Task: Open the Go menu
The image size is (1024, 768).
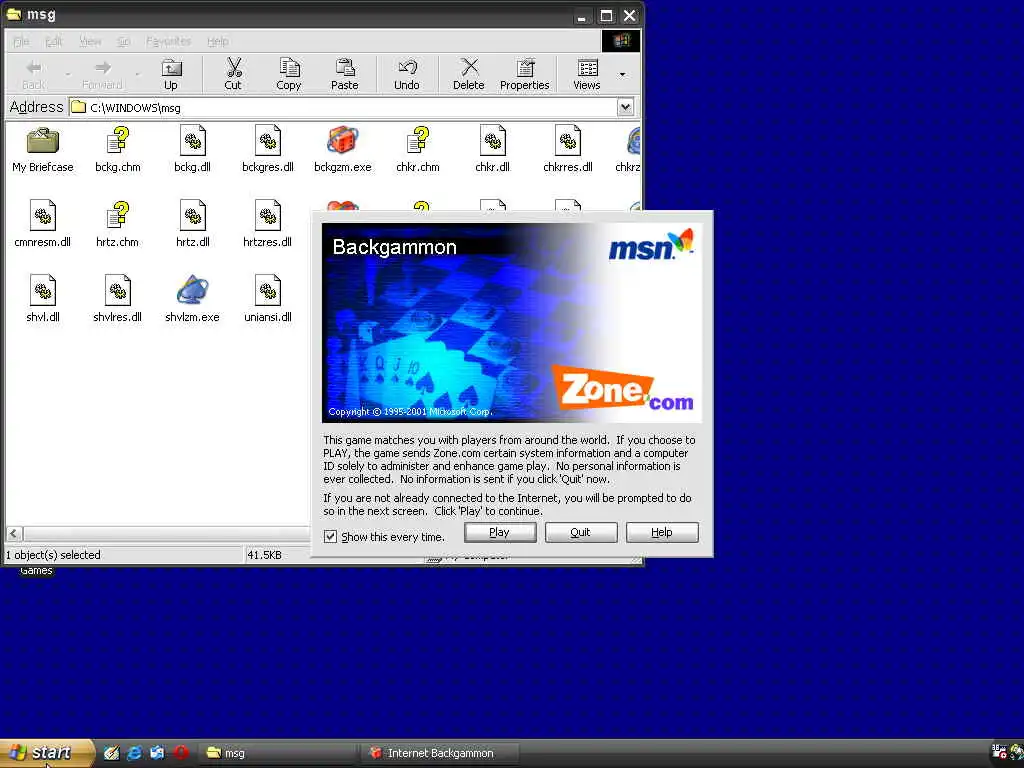Action: click(123, 41)
